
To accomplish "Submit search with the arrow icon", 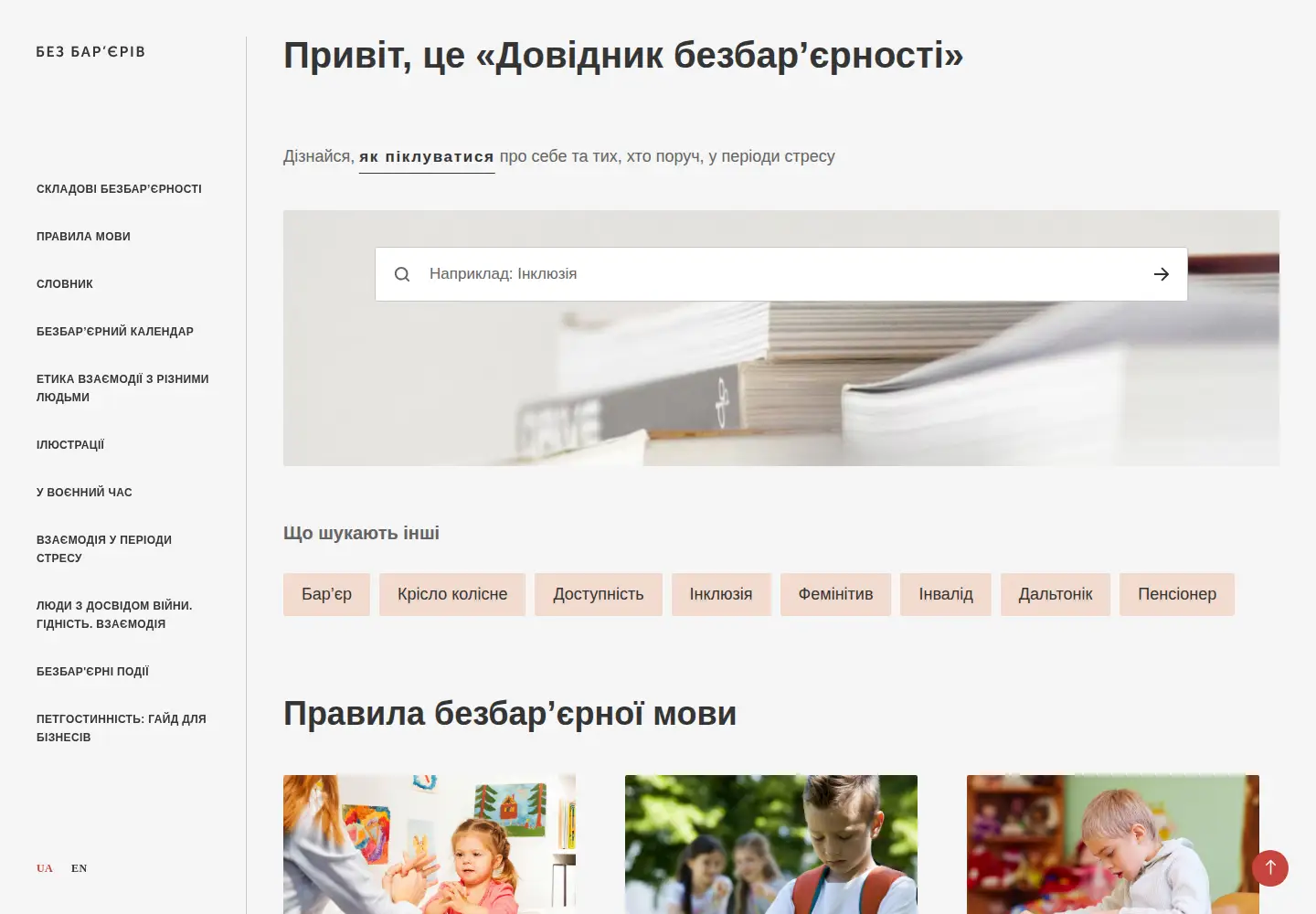I will click(1162, 274).
